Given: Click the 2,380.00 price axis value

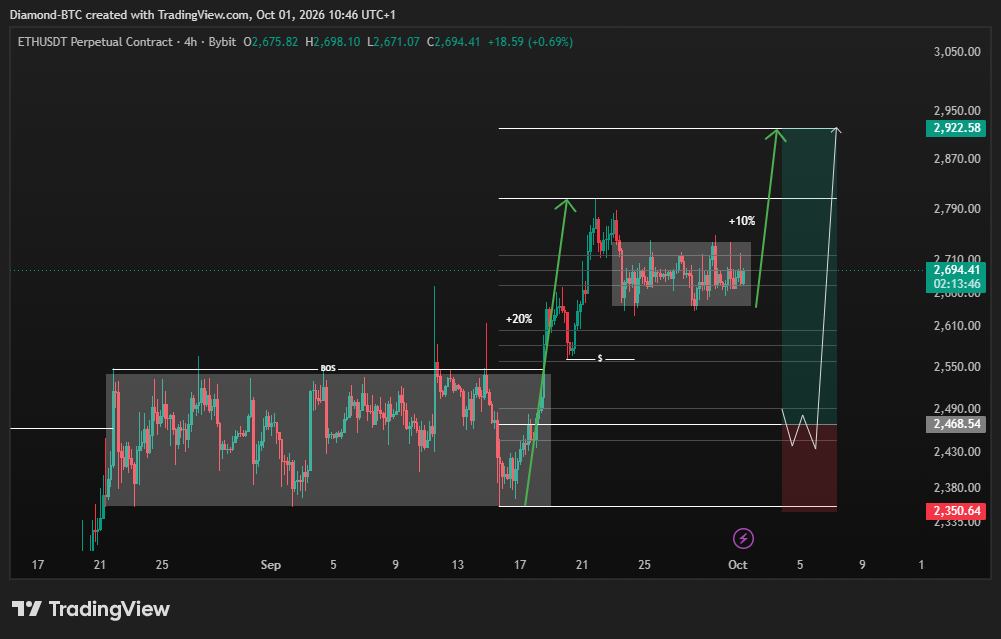Looking at the screenshot, I should 957,488.
